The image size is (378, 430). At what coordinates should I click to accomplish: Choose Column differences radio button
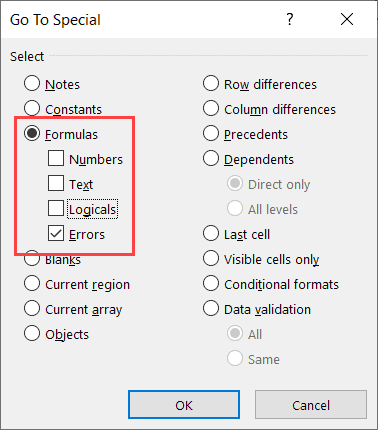[x=211, y=108]
